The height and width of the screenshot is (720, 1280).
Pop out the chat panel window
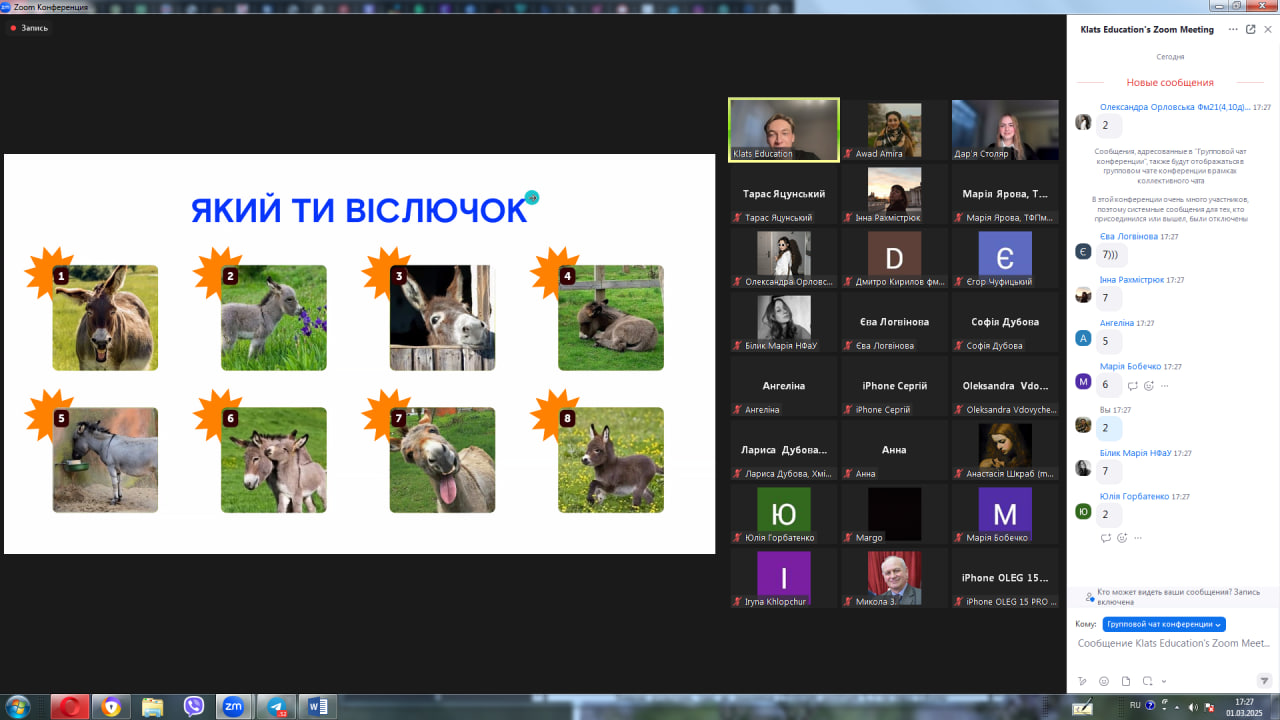tap(1250, 29)
